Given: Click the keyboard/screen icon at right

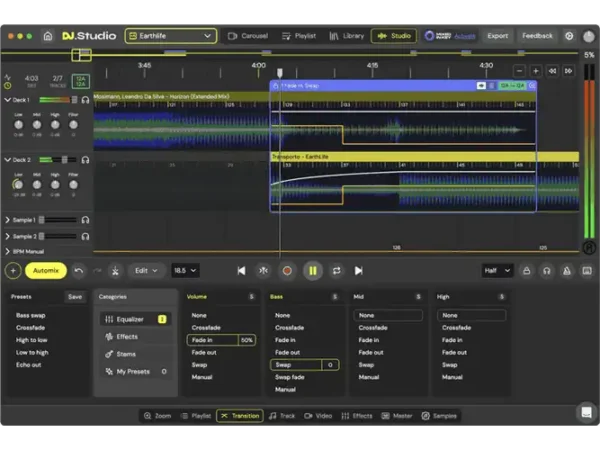Looking at the screenshot, I should click(x=587, y=271).
